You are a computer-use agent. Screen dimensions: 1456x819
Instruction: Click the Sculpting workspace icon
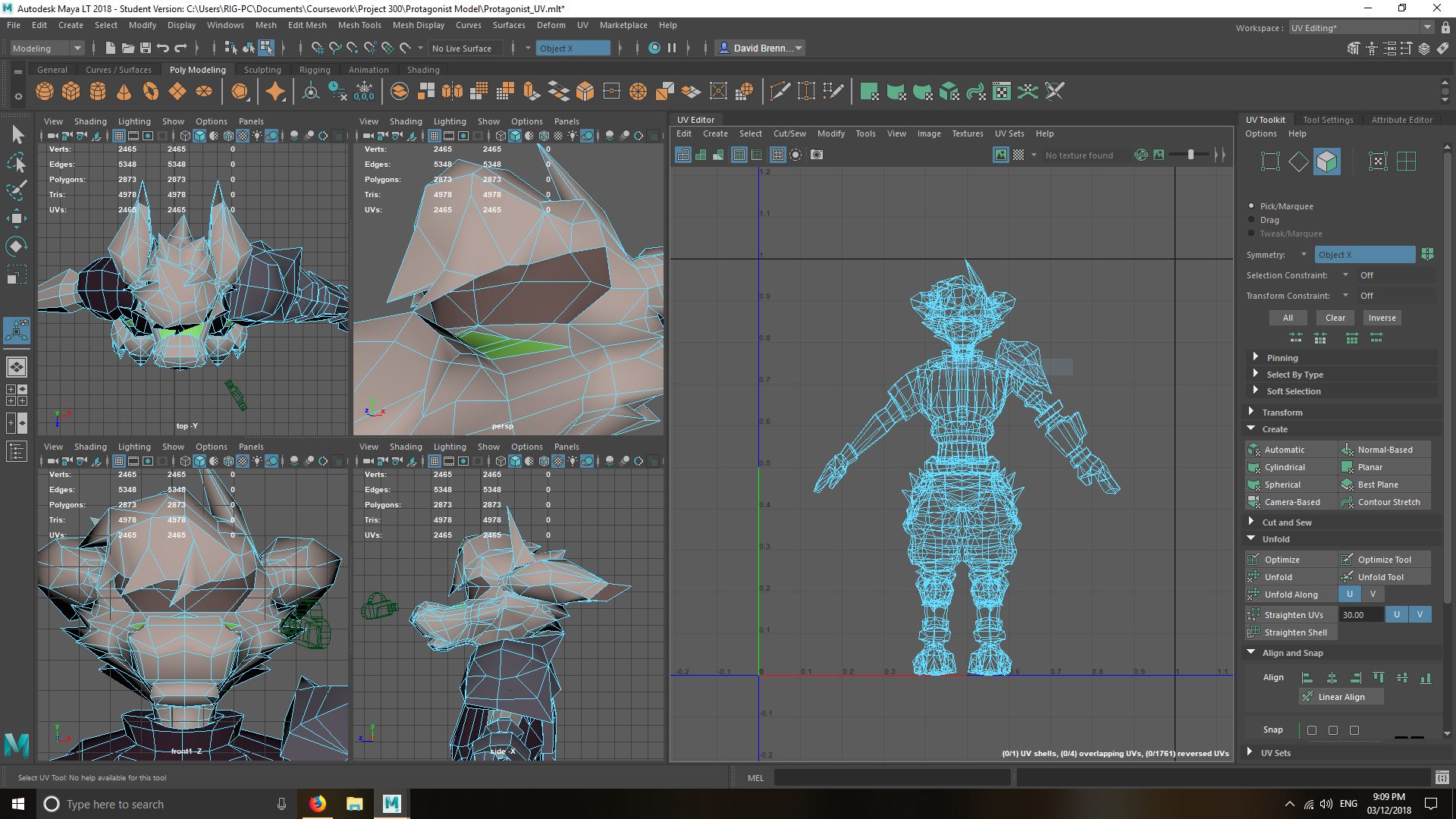[261, 69]
